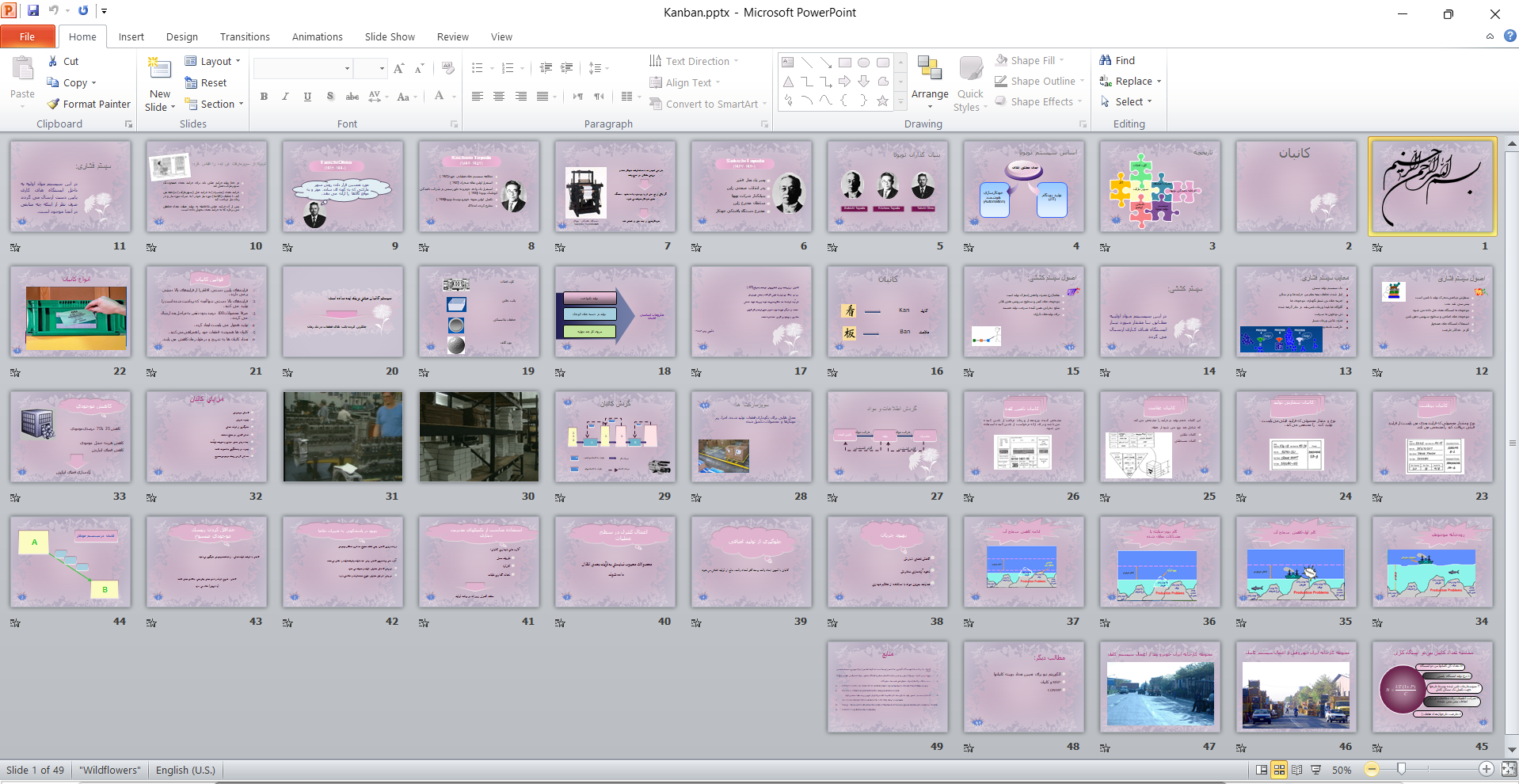Viewport: 1519px width, 784px height.
Task: Justify text alignment
Action: click(x=542, y=97)
